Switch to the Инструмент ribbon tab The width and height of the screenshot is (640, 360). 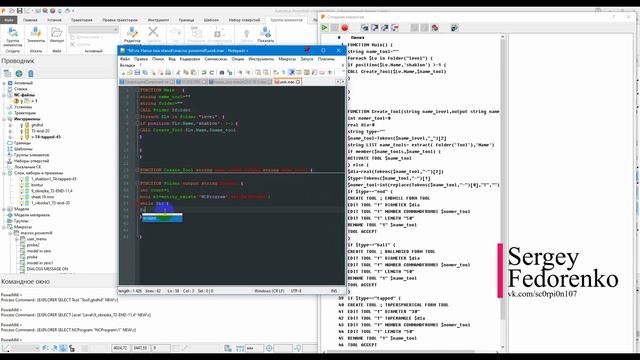coord(158,20)
